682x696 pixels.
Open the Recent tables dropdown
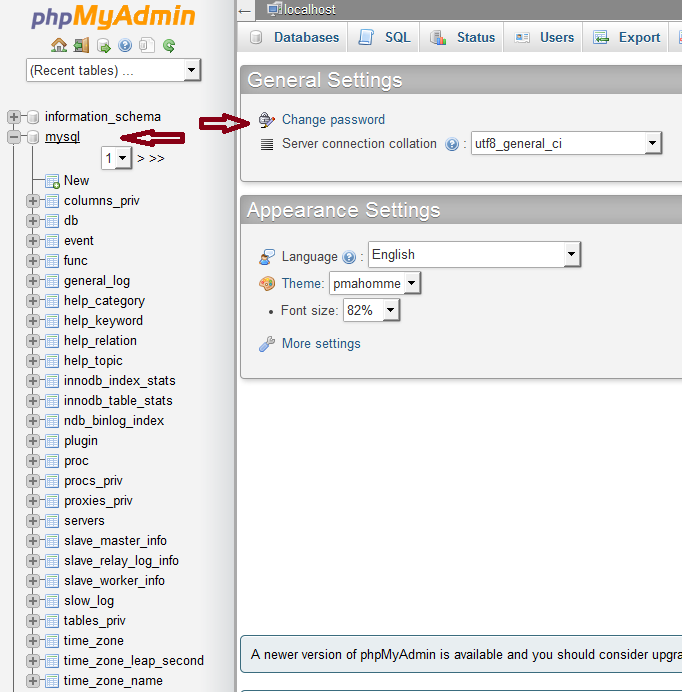pos(113,70)
